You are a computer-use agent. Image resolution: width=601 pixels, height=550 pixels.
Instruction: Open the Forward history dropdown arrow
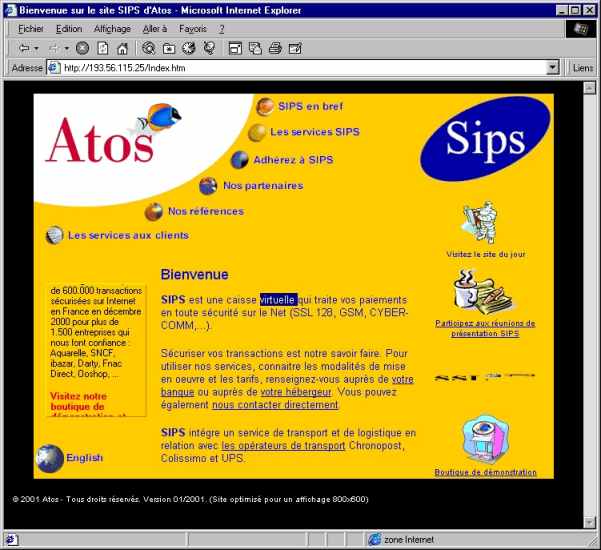tap(66, 48)
